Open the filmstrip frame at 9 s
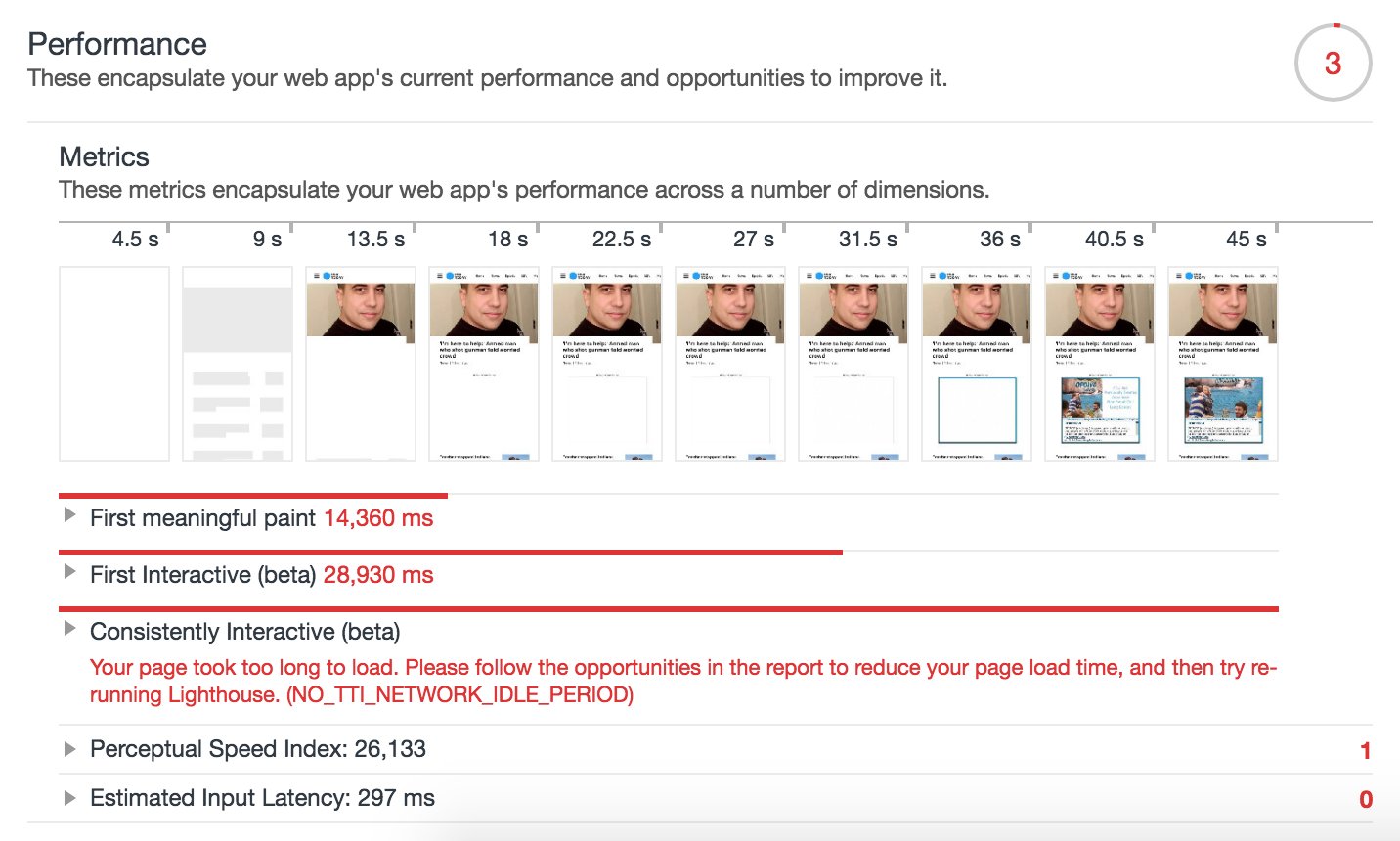The width and height of the screenshot is (1400, 841). [238, 363]
